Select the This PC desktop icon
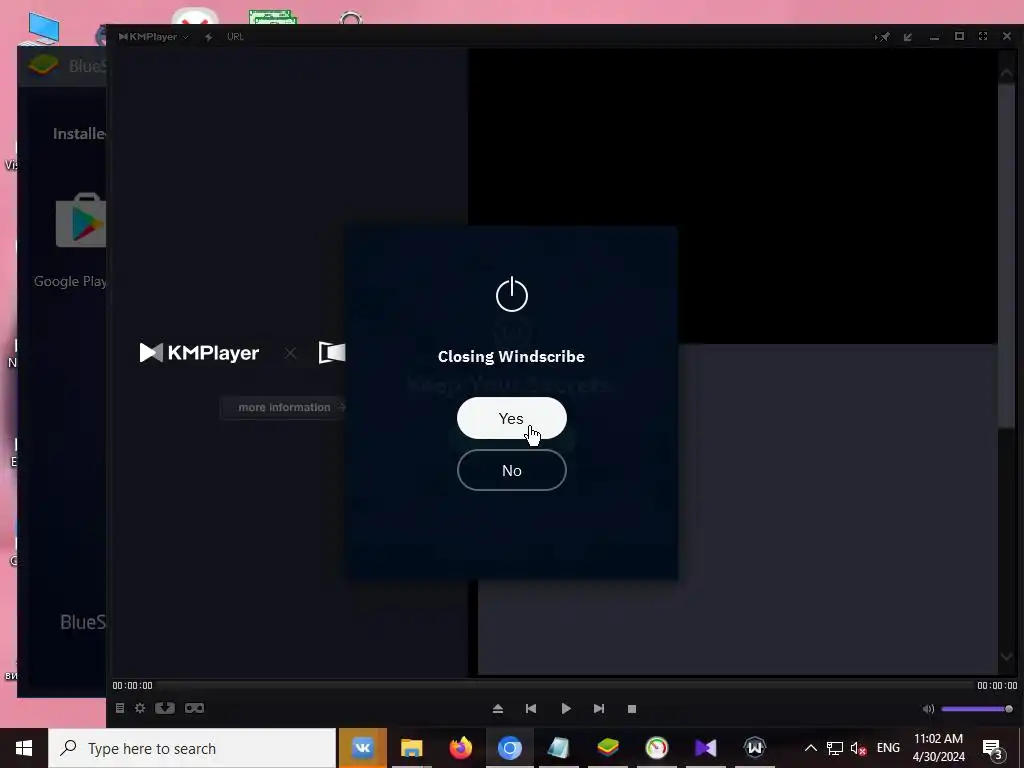 [x=43, y=29]
